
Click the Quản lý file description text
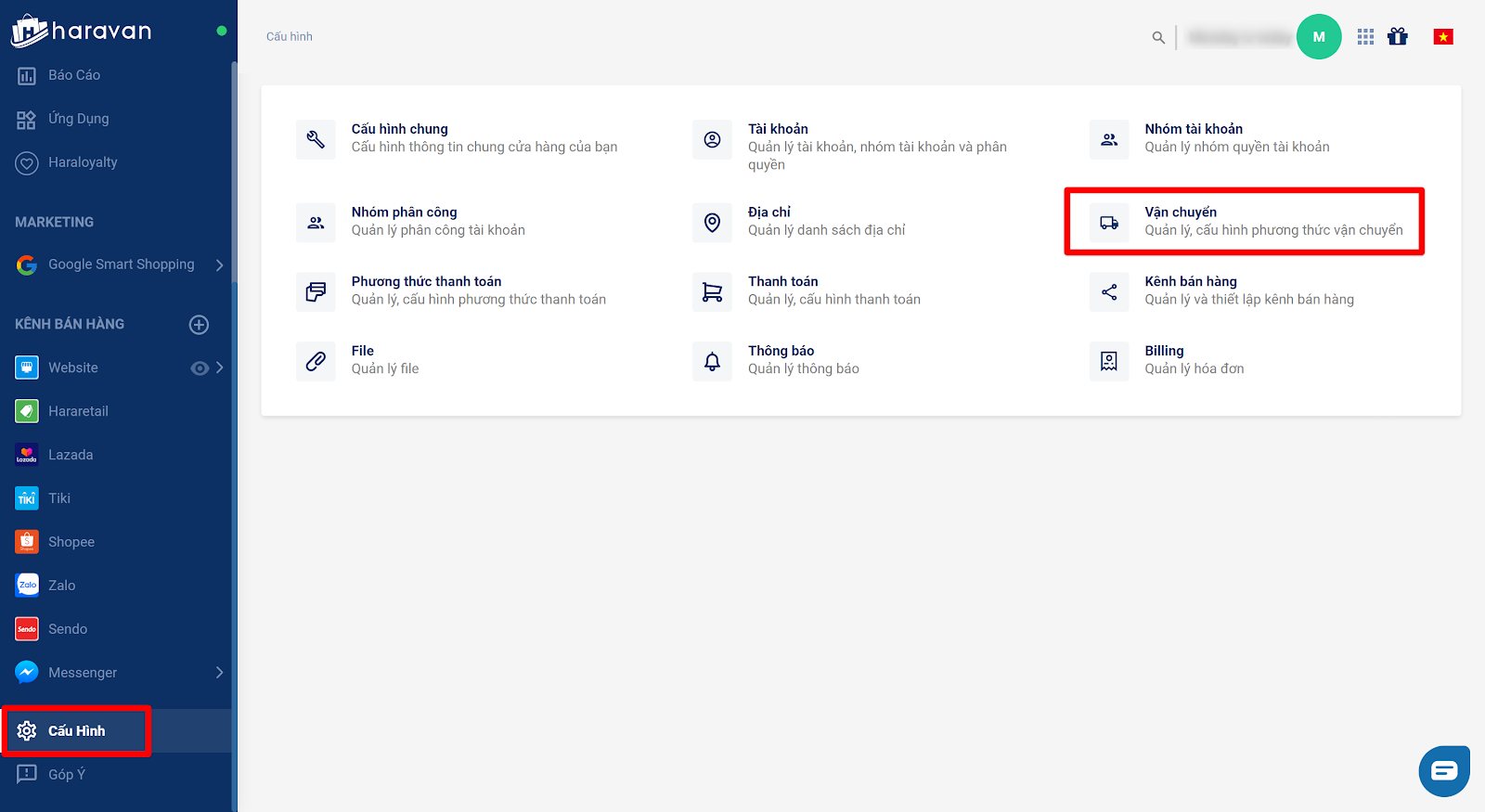385,369
